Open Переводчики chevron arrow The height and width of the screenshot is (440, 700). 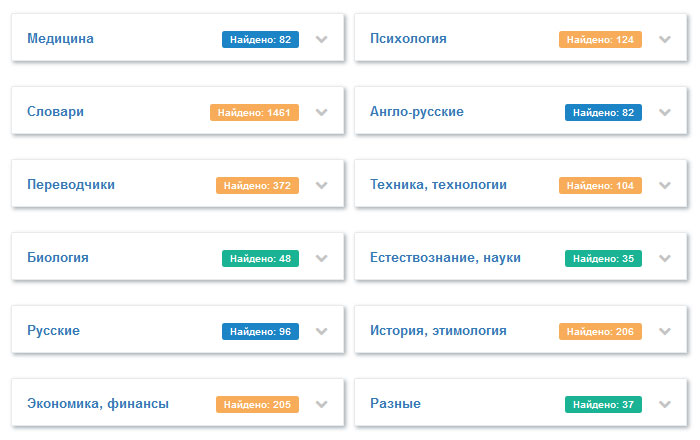click(x=321, y=185)
